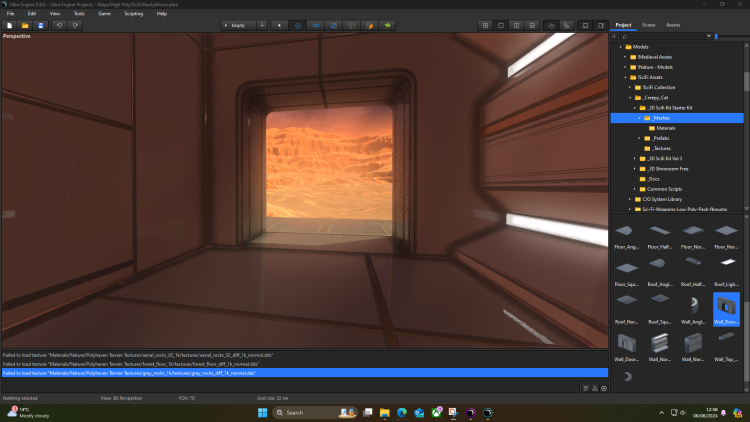Open the Scripting menu
750x422 pixels.
[133, 13]
